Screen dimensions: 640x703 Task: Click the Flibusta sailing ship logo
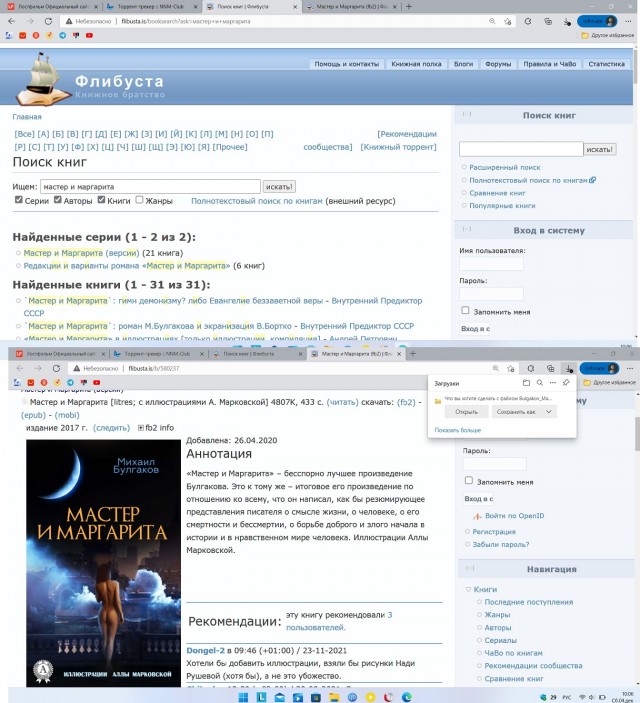[43, 79]
